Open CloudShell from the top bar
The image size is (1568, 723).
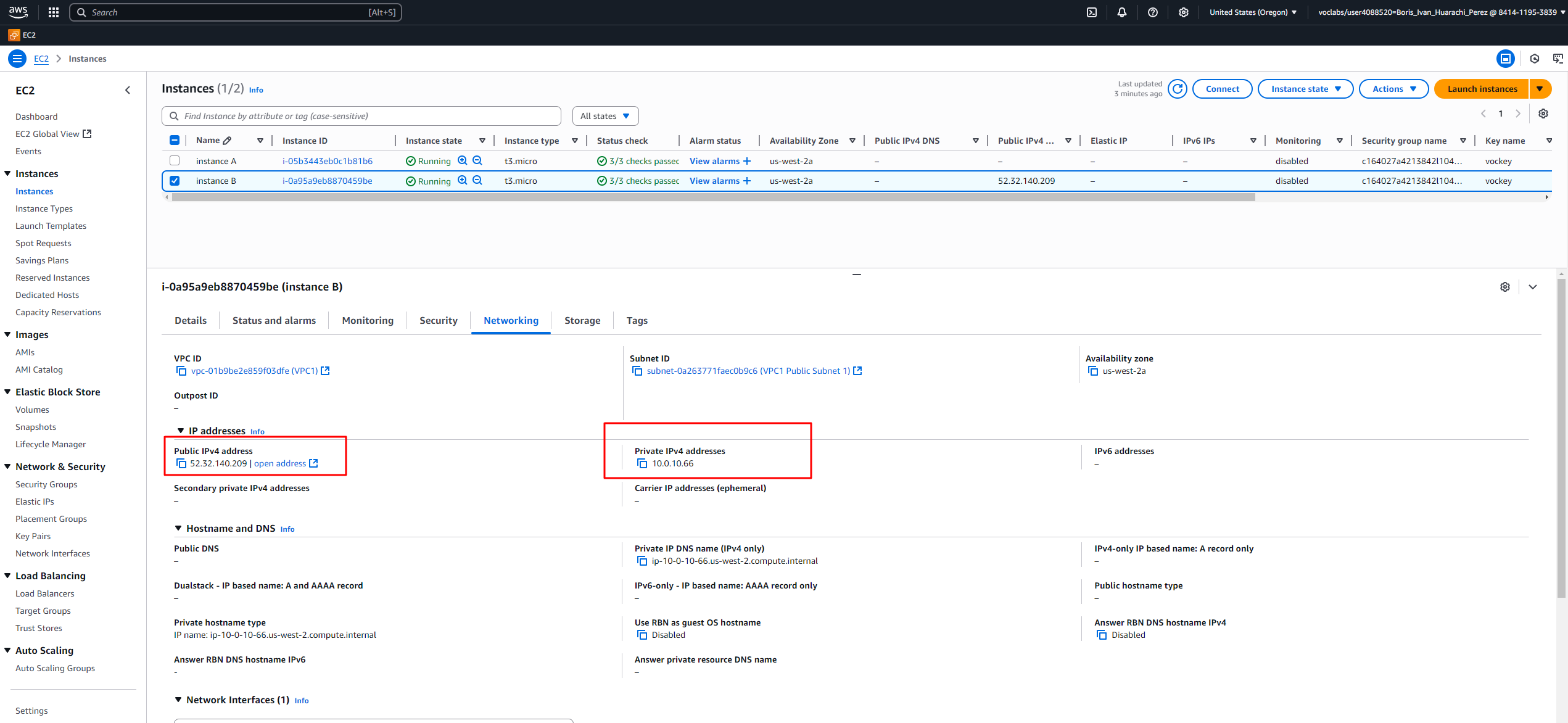1091,12
